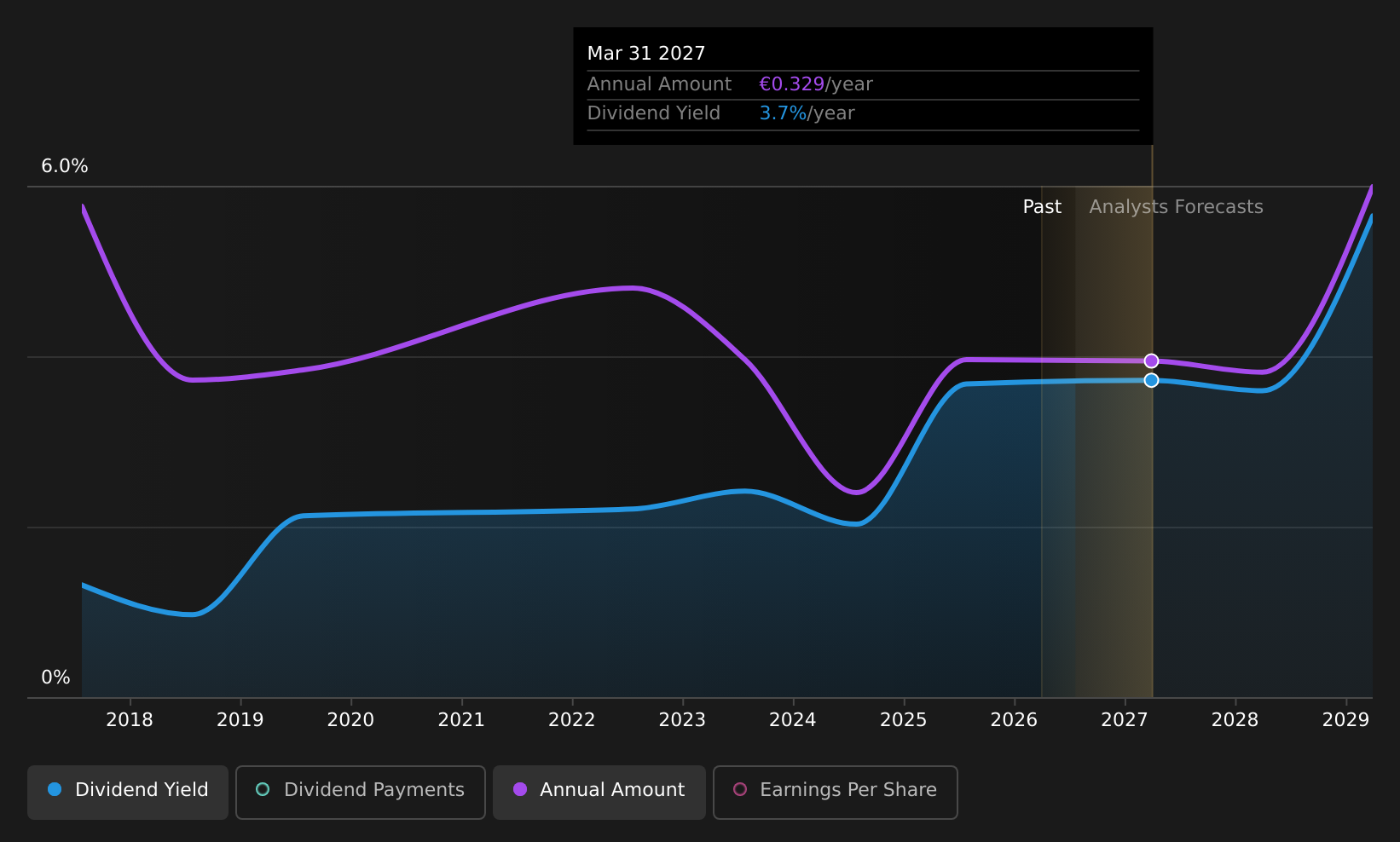Click the tooltip's Dividend Yield label

pyautogui.click(x=654, y=113)
